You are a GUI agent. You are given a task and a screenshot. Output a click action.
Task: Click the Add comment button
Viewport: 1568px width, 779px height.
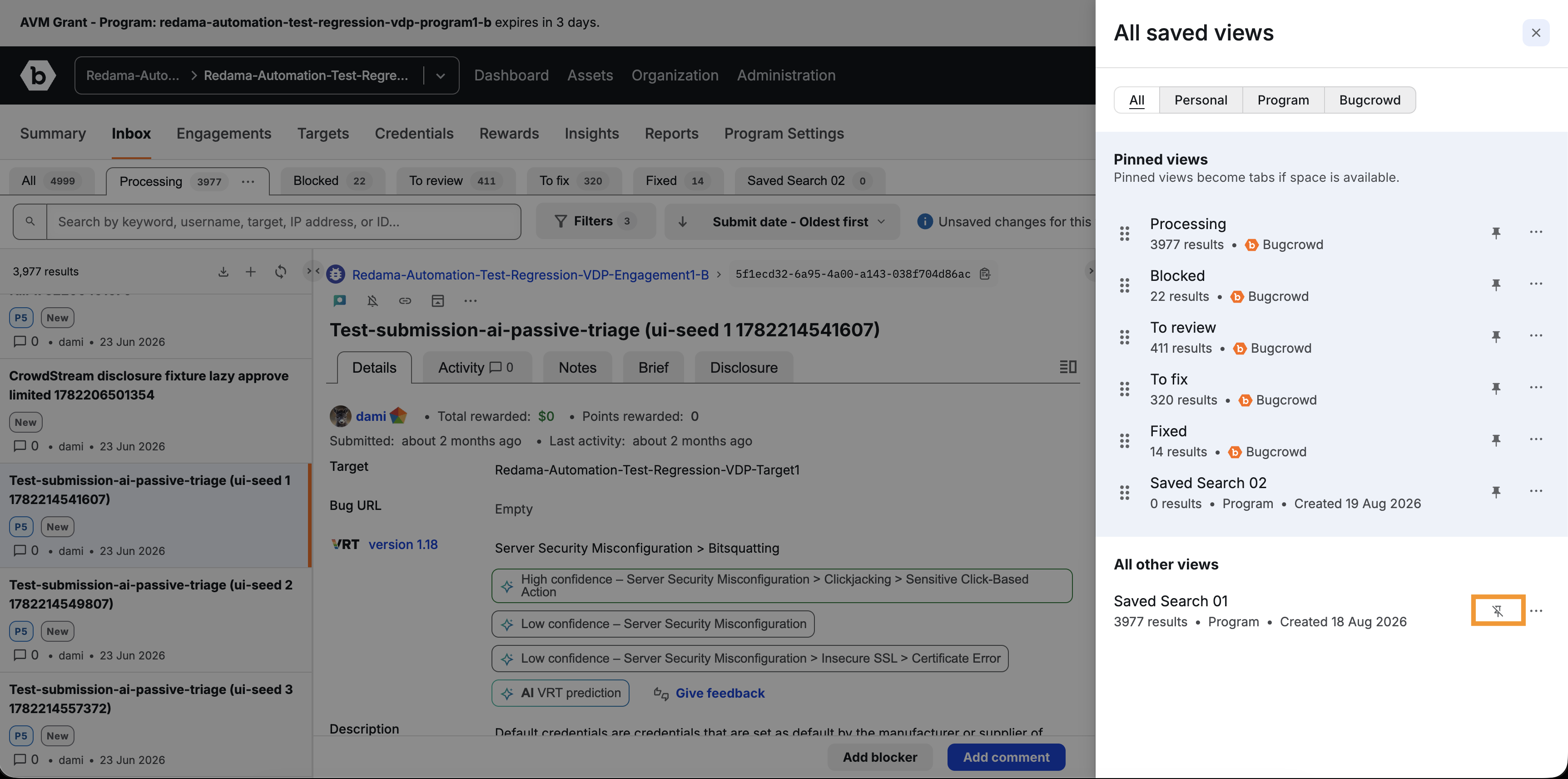click(x=1006, y=757)
